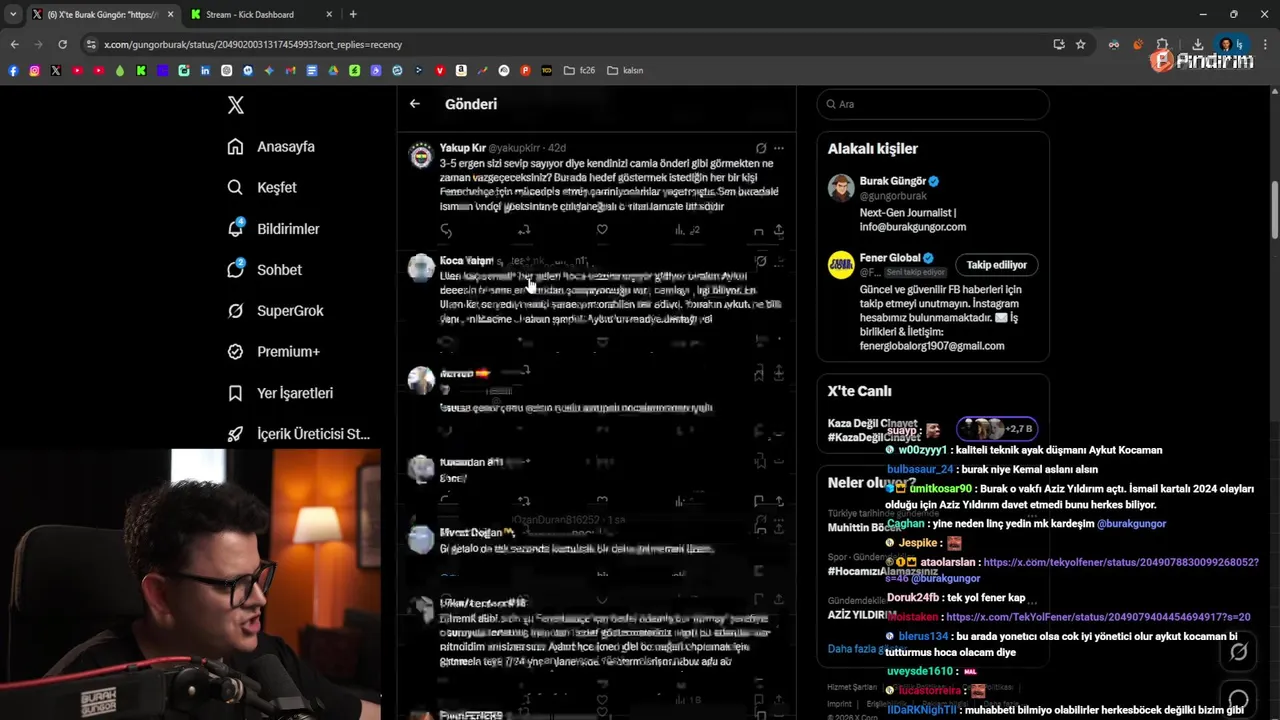1280x720 pixels.
Task: Open X bookmark in bookmarks bar
Action: [x=56, y=71]
